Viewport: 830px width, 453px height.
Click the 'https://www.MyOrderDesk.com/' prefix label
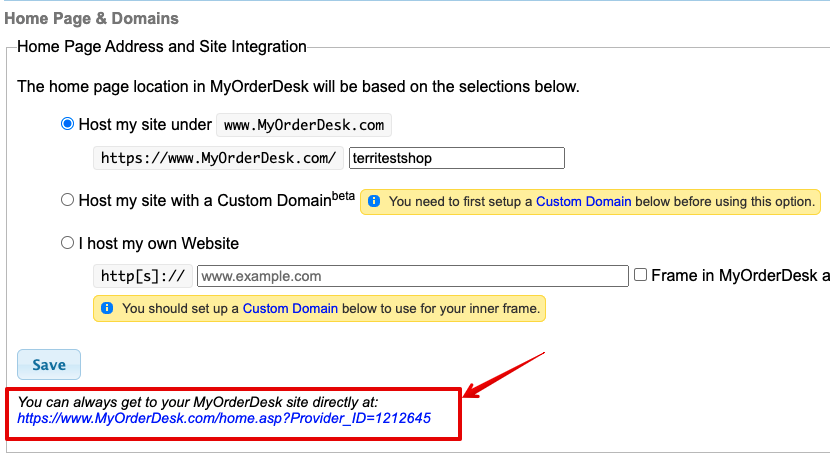pyautogui.click(x=218, y=158)
